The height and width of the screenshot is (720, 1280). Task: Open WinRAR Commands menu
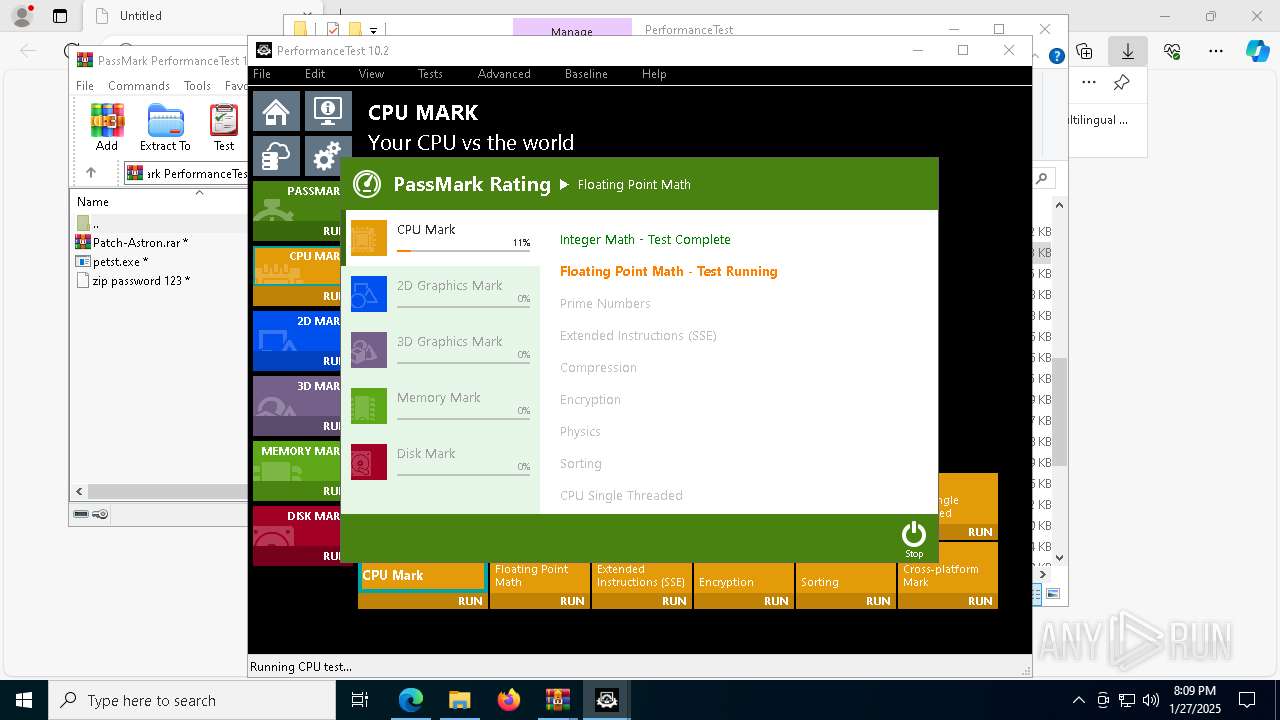coord(139,86)
